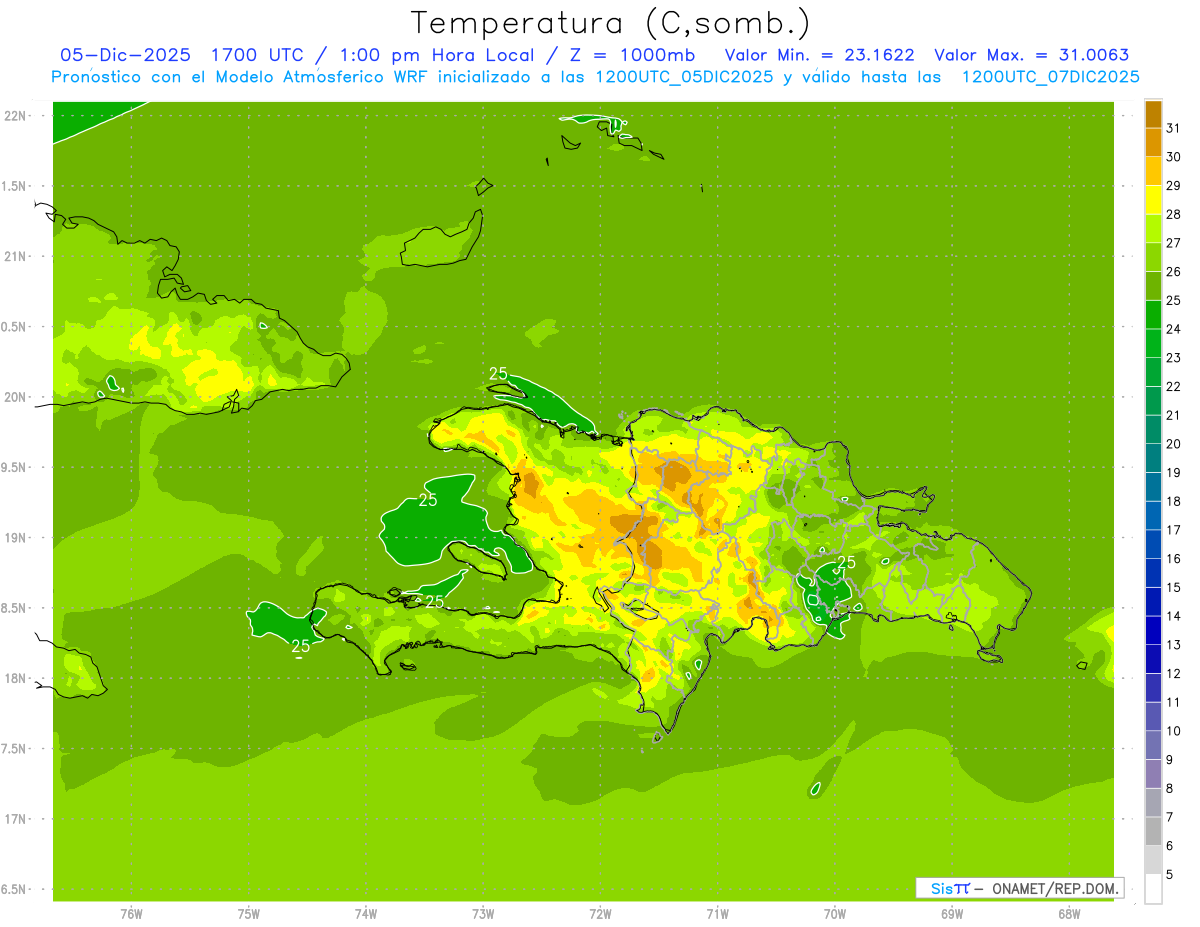This screenshot has height=927, width=1200.
Task: Click the legend value '20'
Action: [1174, 444]
